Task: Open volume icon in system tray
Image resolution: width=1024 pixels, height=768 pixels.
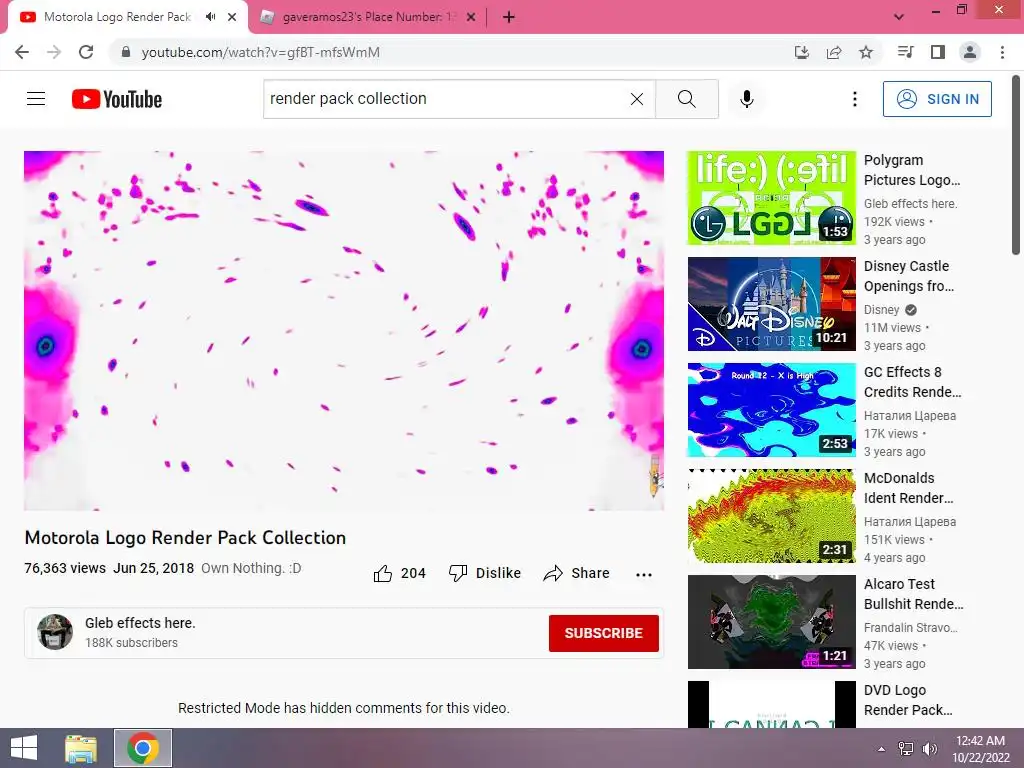Action: point(929,749)
